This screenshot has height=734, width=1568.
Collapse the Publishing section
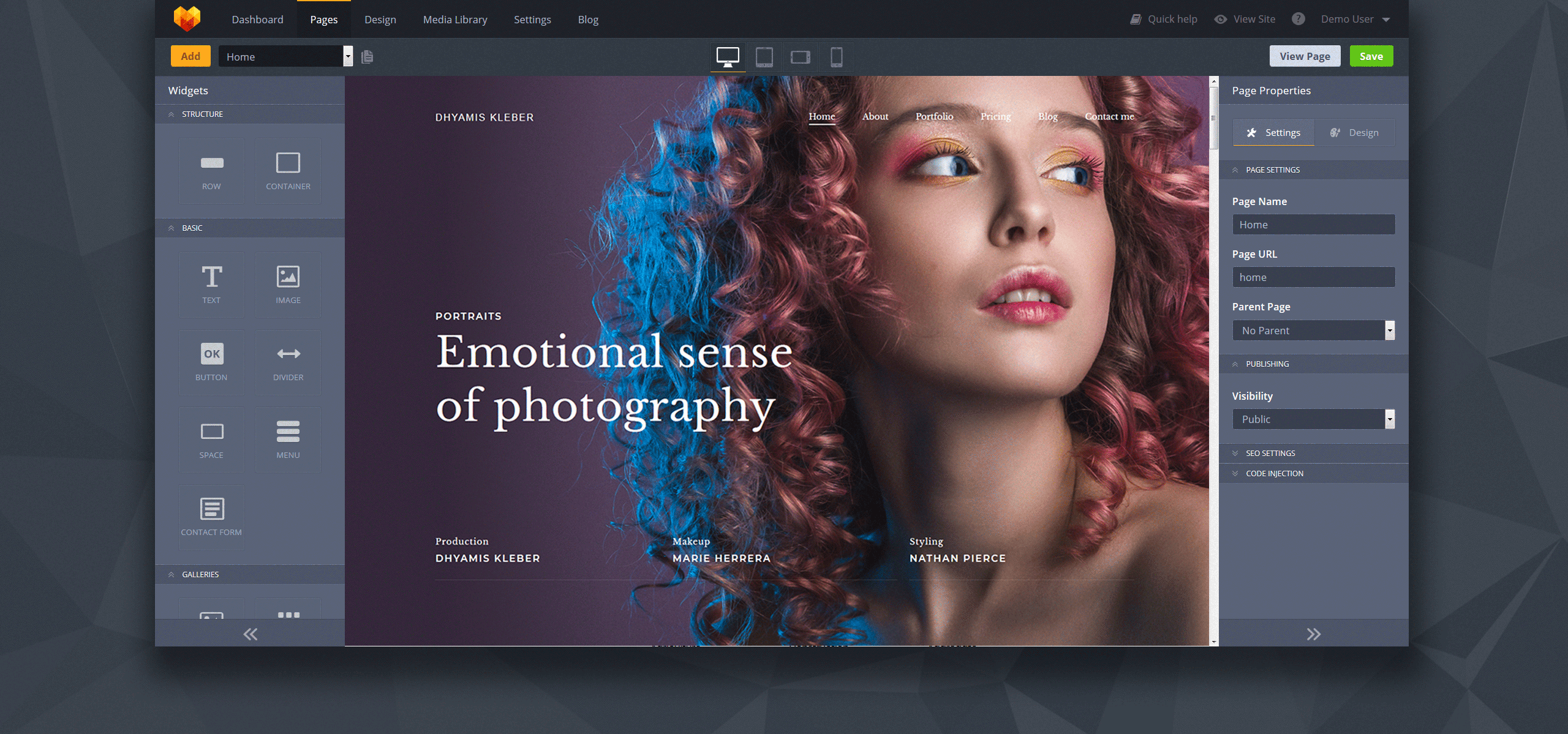pos(1313,364)
